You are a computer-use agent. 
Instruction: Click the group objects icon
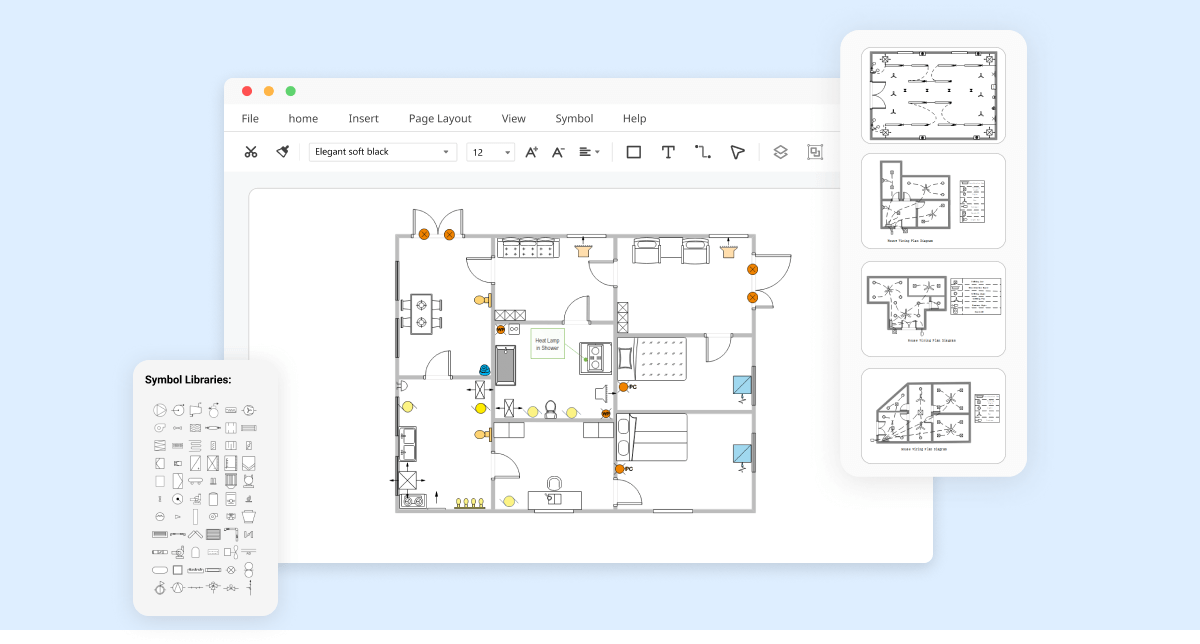pos(814,151)
